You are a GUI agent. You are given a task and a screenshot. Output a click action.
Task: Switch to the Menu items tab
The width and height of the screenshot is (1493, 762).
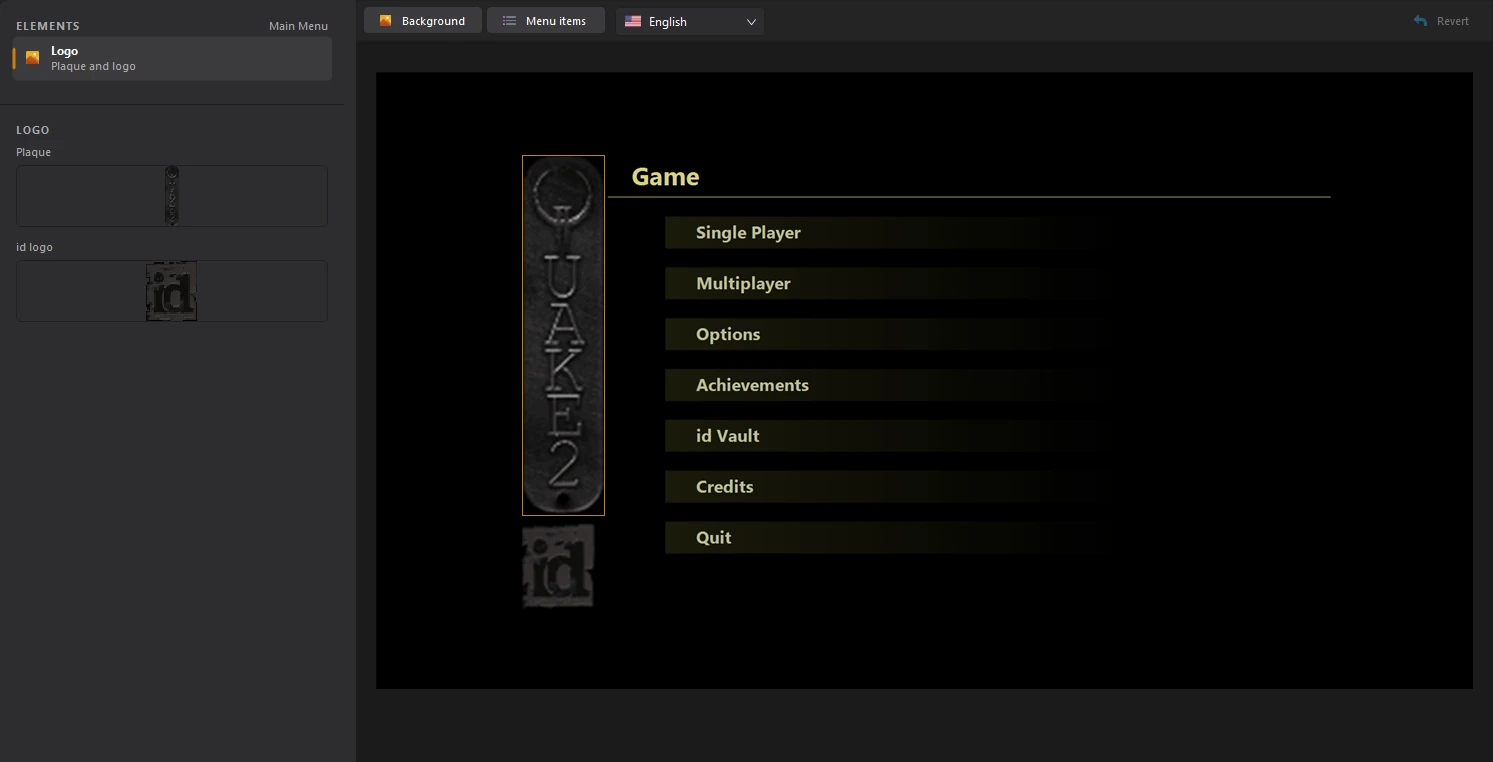tap(546, 21)
